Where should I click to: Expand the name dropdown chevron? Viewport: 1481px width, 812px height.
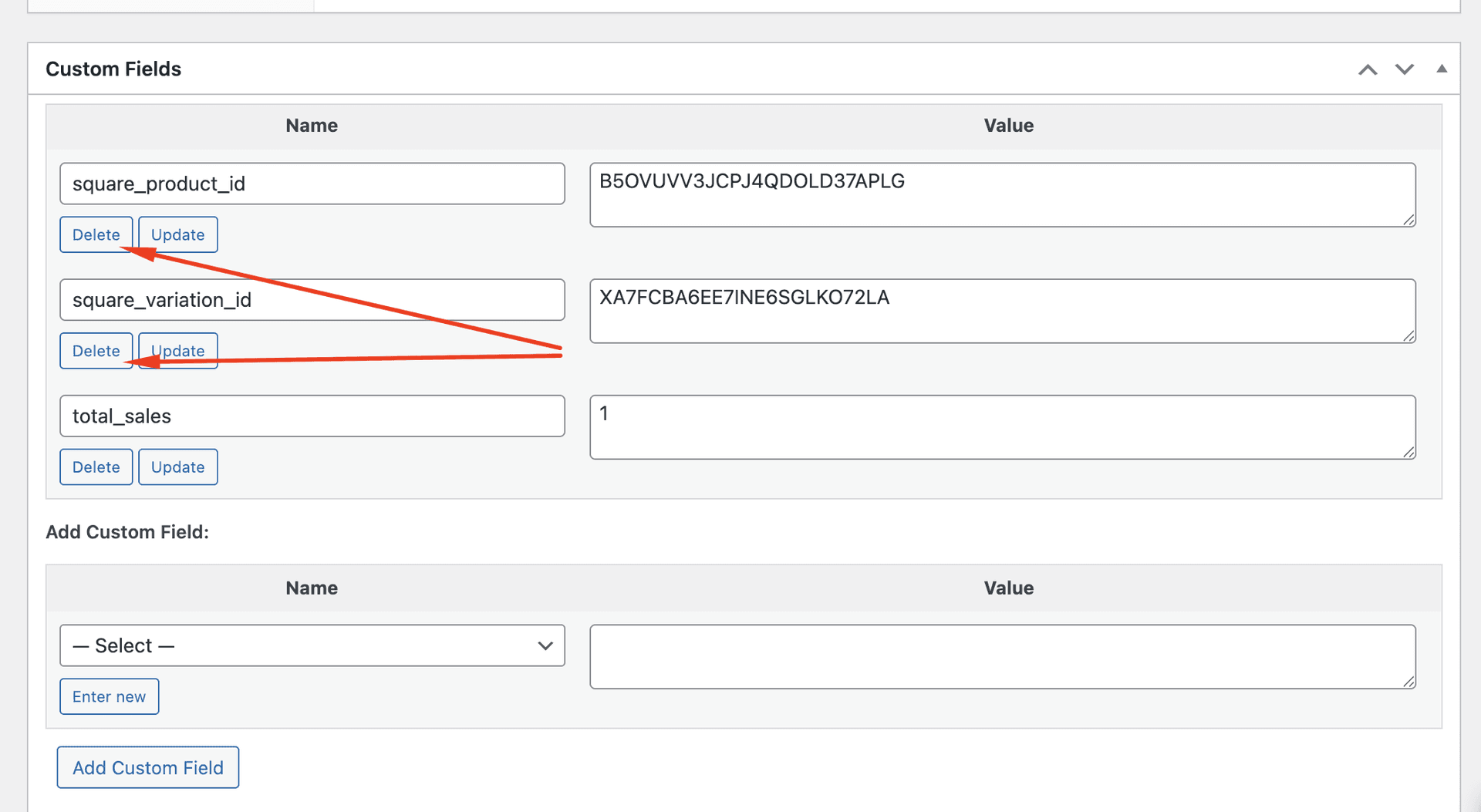pyautogui.click(x=545, y=645)
